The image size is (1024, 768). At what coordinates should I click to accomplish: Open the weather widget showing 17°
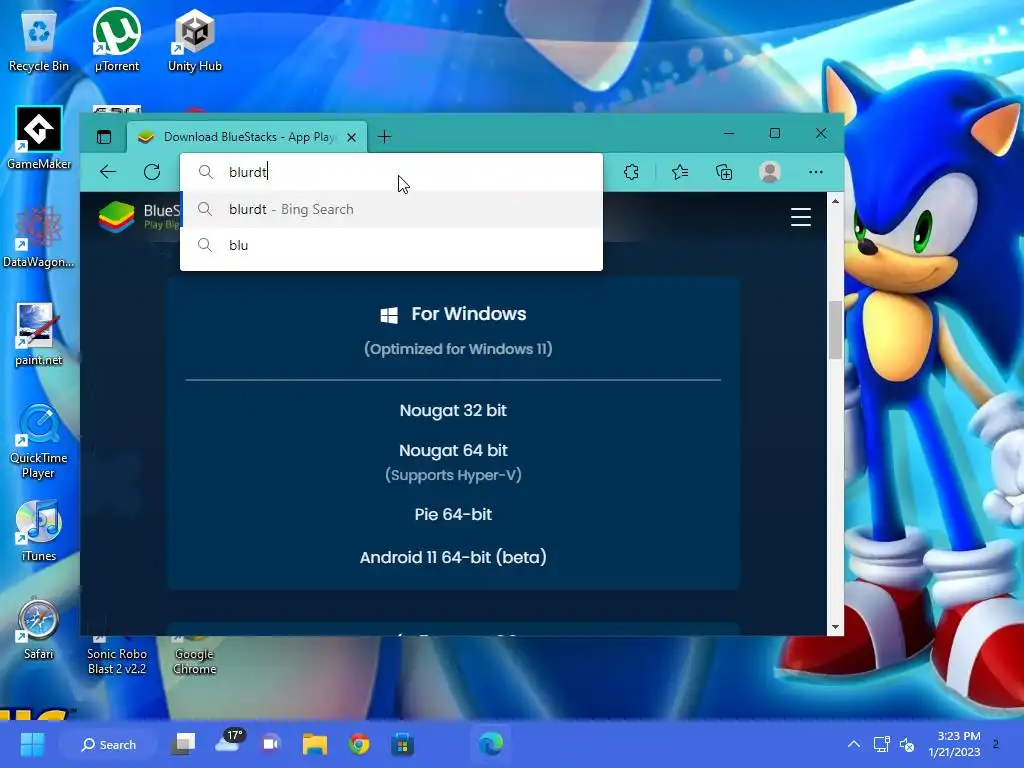(x=228, y=743)
